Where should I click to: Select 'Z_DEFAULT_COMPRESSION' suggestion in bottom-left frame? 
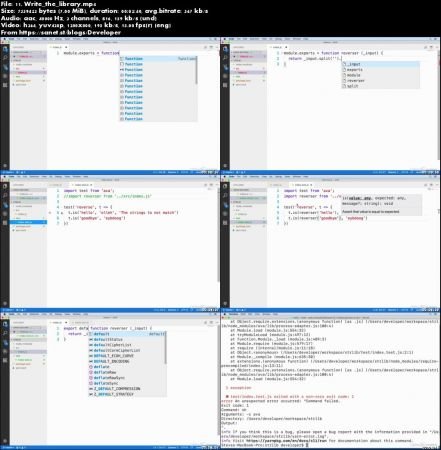point(127,389)
